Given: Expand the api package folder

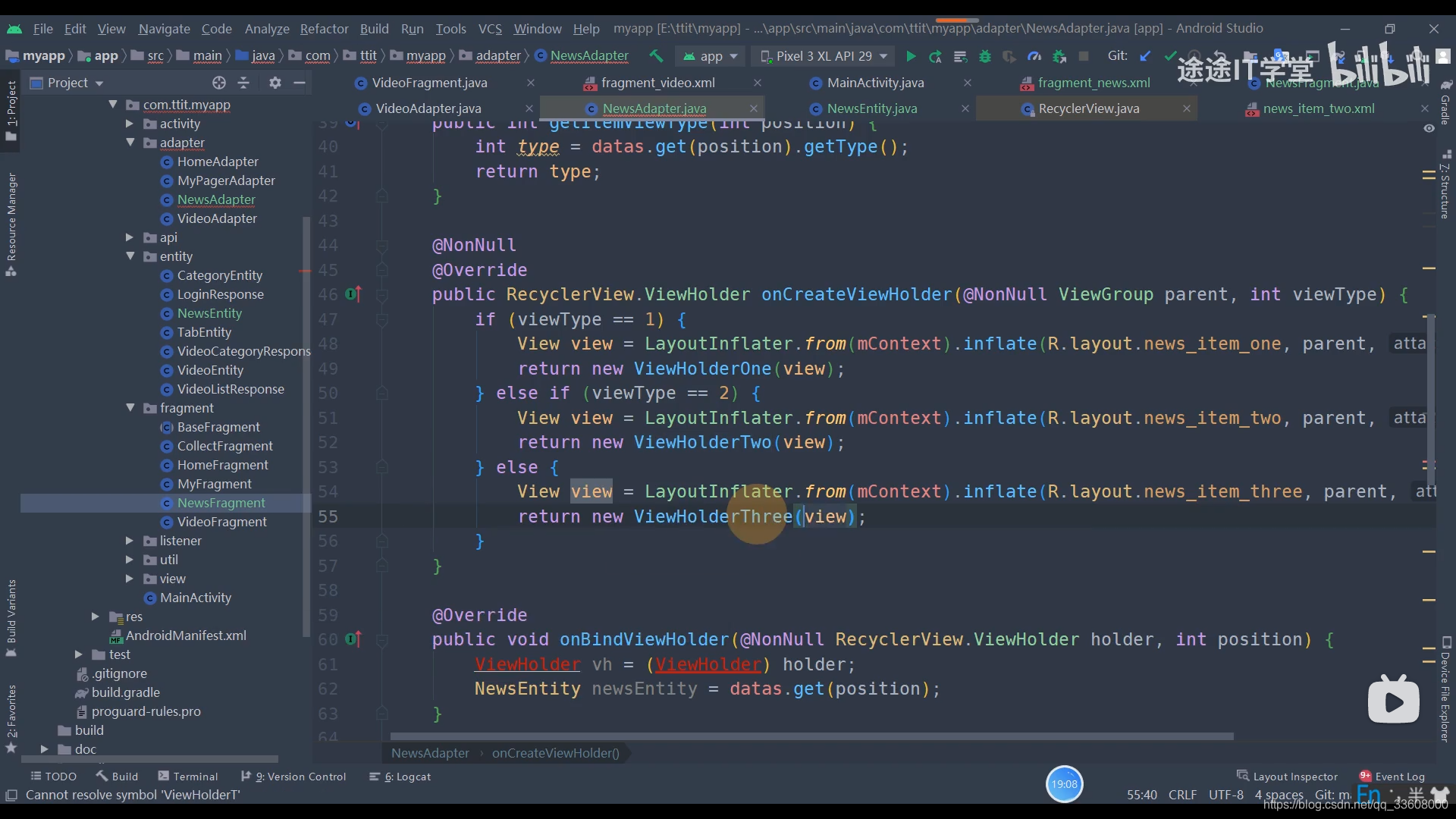Looking at the screenshot, I should click(x=130, y=237).
